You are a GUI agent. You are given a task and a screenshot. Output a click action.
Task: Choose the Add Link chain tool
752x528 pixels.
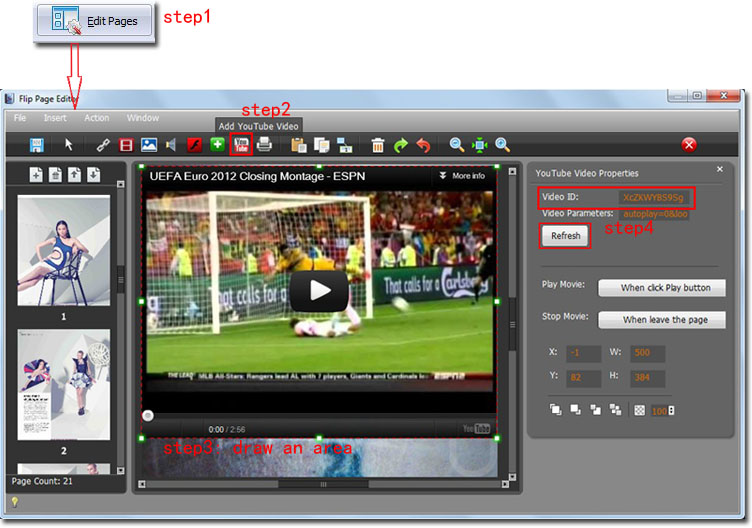click(x=103, y=145)
